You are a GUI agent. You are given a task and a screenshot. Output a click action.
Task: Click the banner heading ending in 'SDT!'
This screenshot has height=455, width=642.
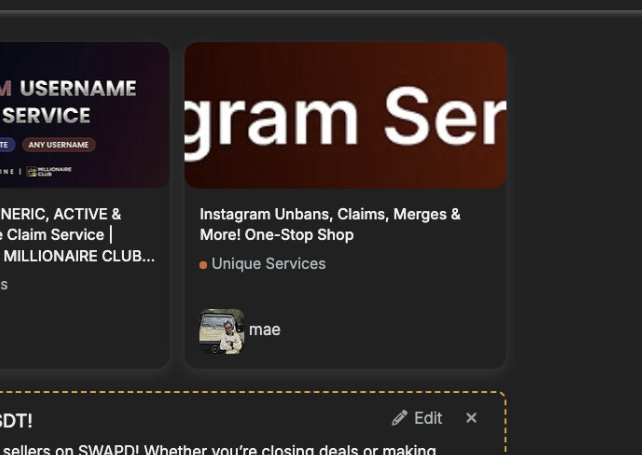click(16, 421)
